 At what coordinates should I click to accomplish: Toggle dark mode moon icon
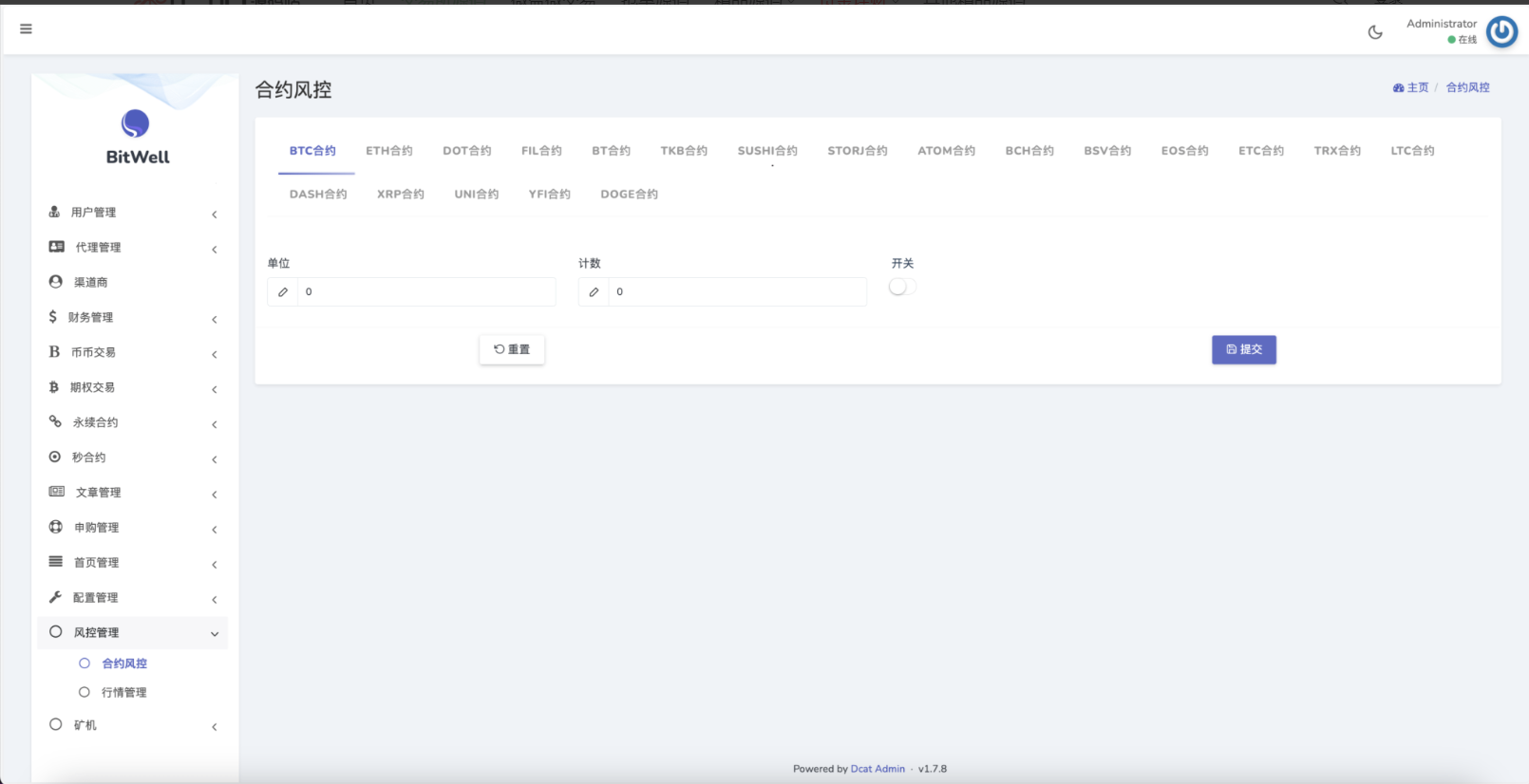click(1374, 32)
